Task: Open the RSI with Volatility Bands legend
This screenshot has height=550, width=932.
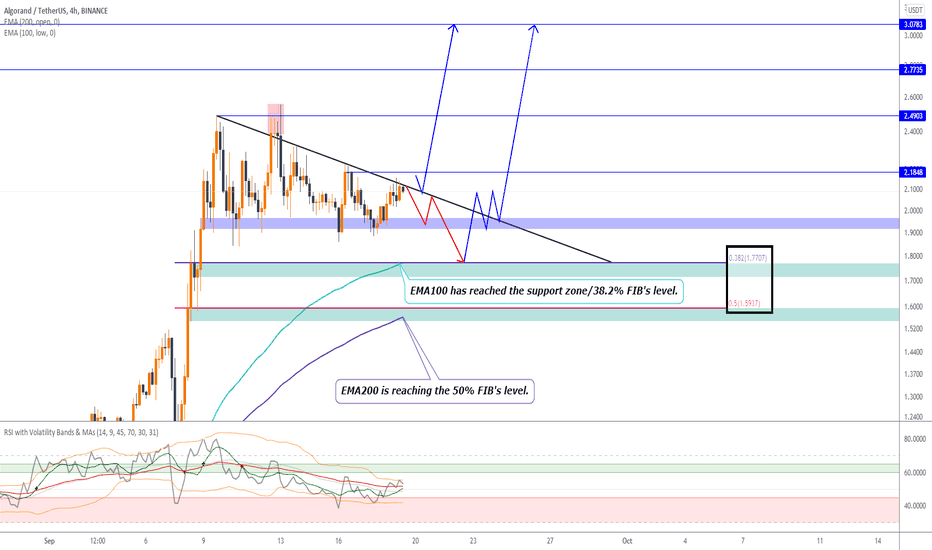Action: pos(81,432)
